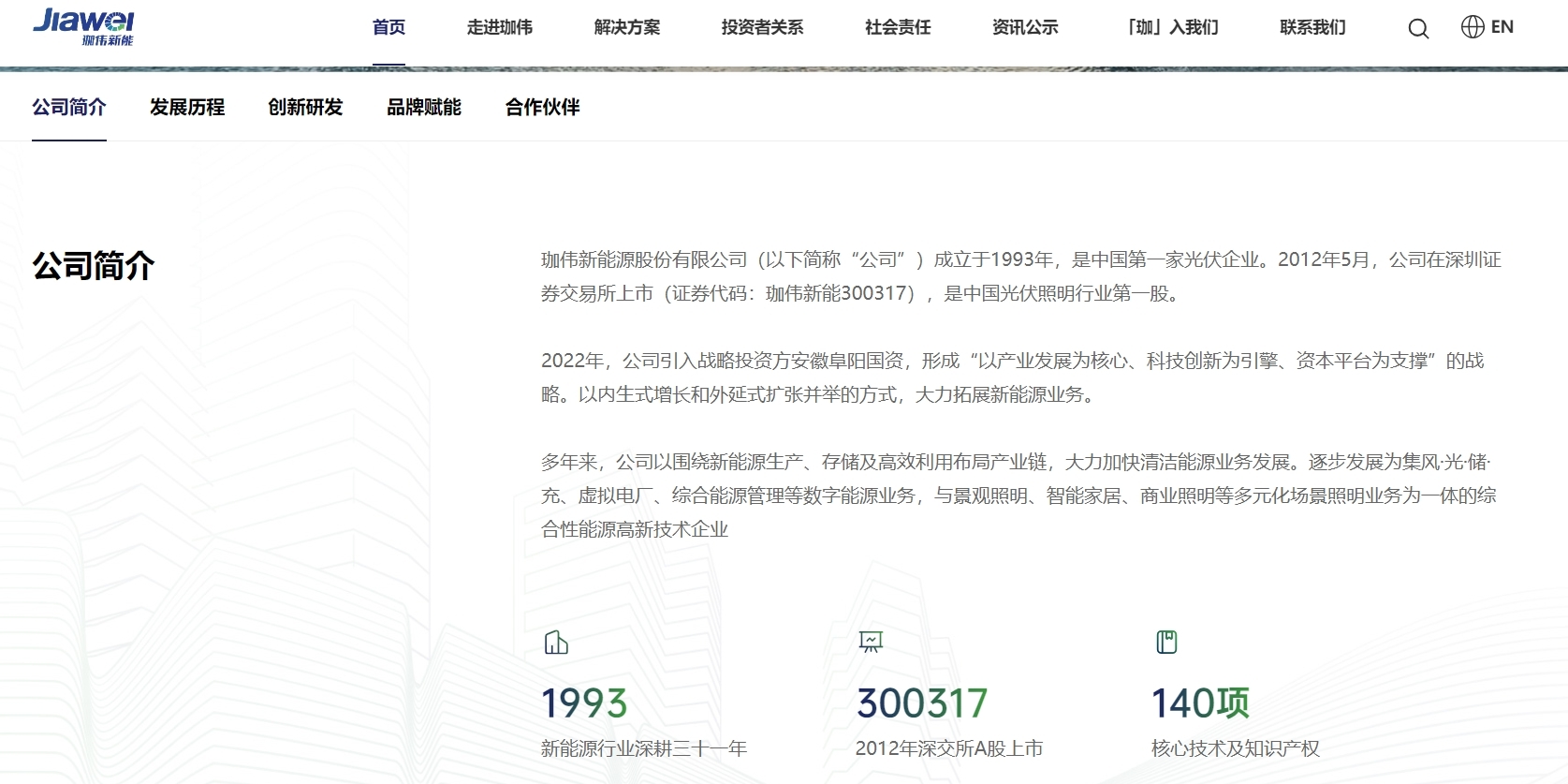The image size is (1568, 784).
Task: Switch to the 合作伙伴 tab
Action: [542, 107]
